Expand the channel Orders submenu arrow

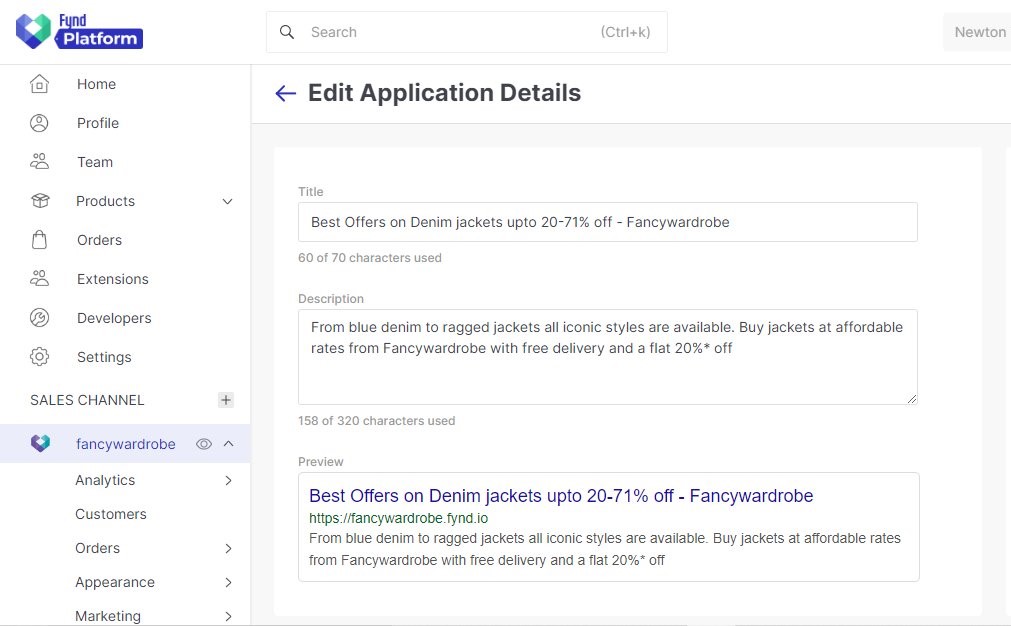tap(228, 549)
